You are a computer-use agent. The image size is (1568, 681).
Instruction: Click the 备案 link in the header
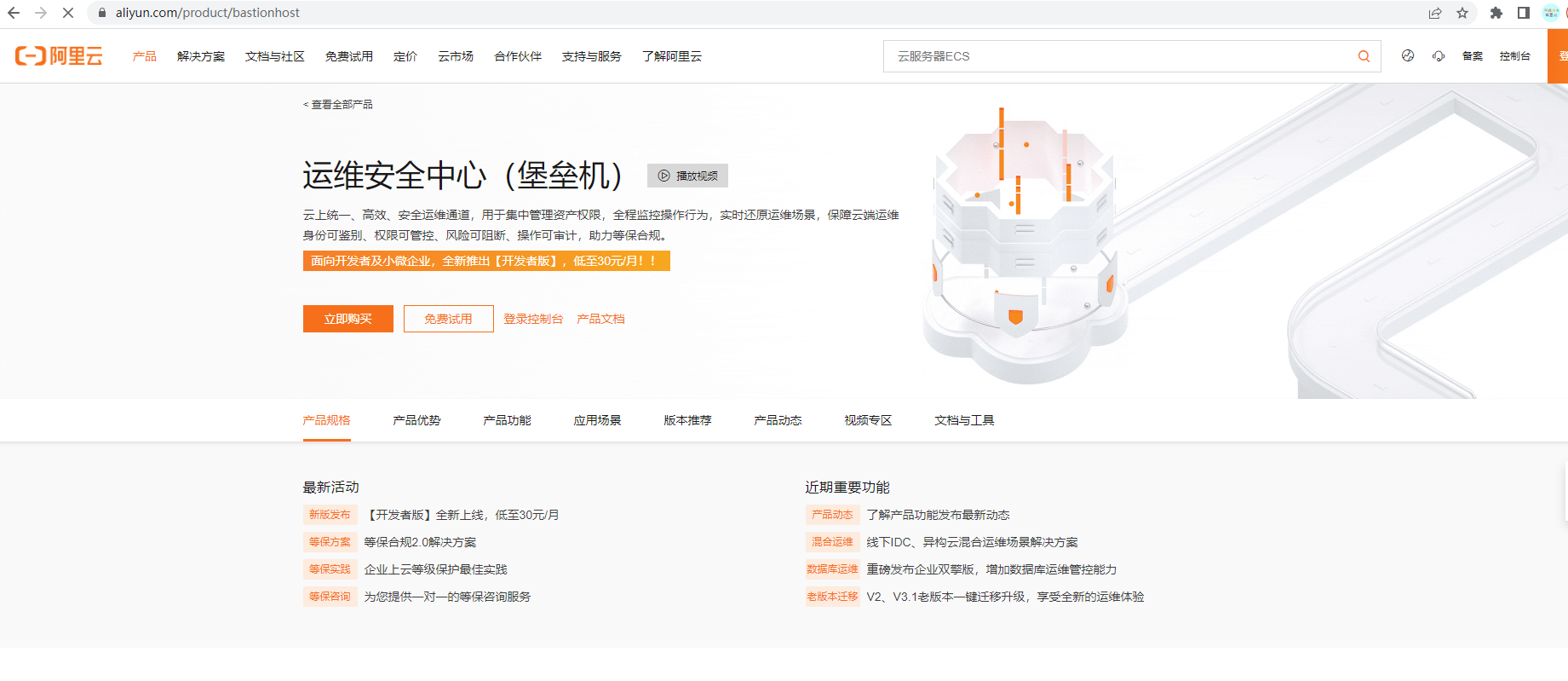[1473, 56]
